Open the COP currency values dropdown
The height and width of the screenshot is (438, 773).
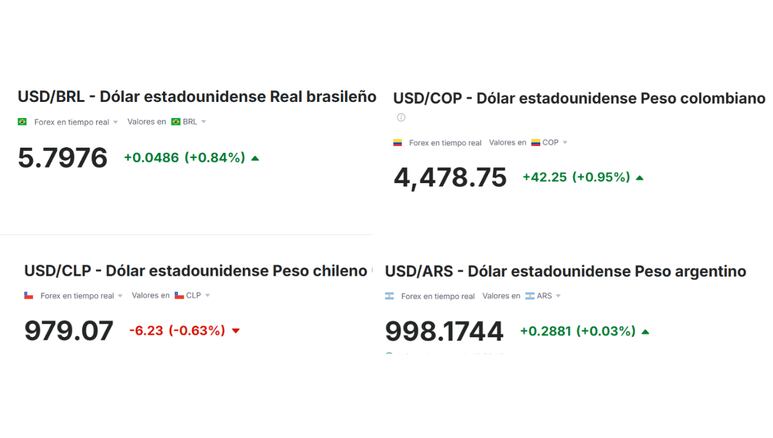(x=549, y=142)
